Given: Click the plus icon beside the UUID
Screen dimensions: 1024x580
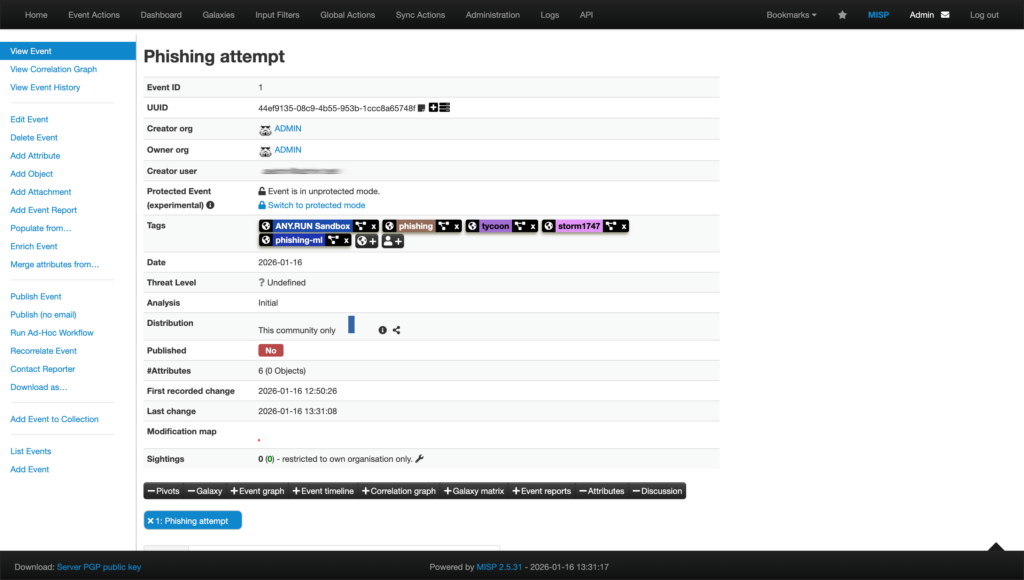Looking at the screenshot, I should click(433, 107).
